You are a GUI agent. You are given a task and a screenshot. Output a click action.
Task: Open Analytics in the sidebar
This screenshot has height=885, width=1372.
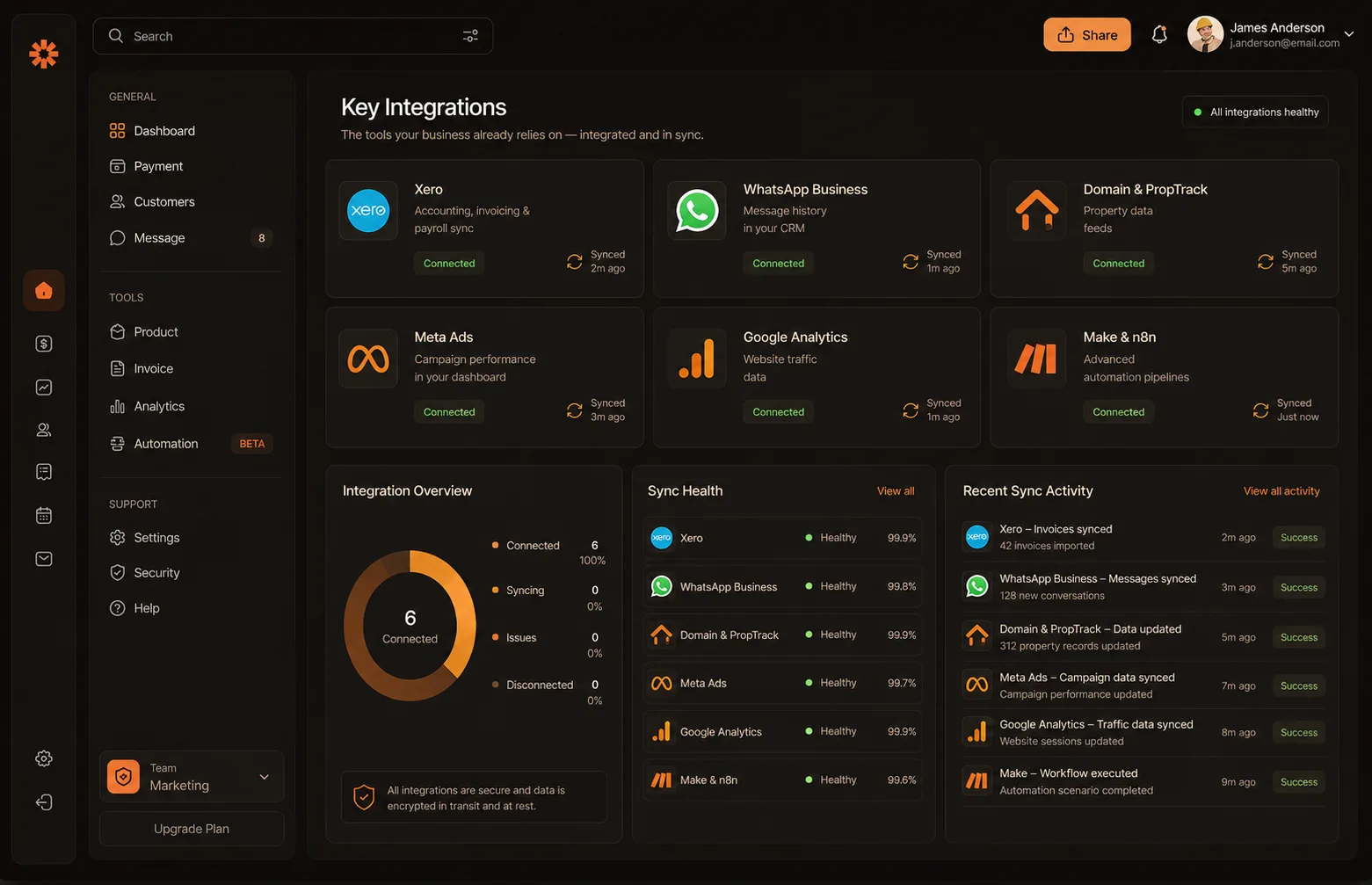pos(191,407)
